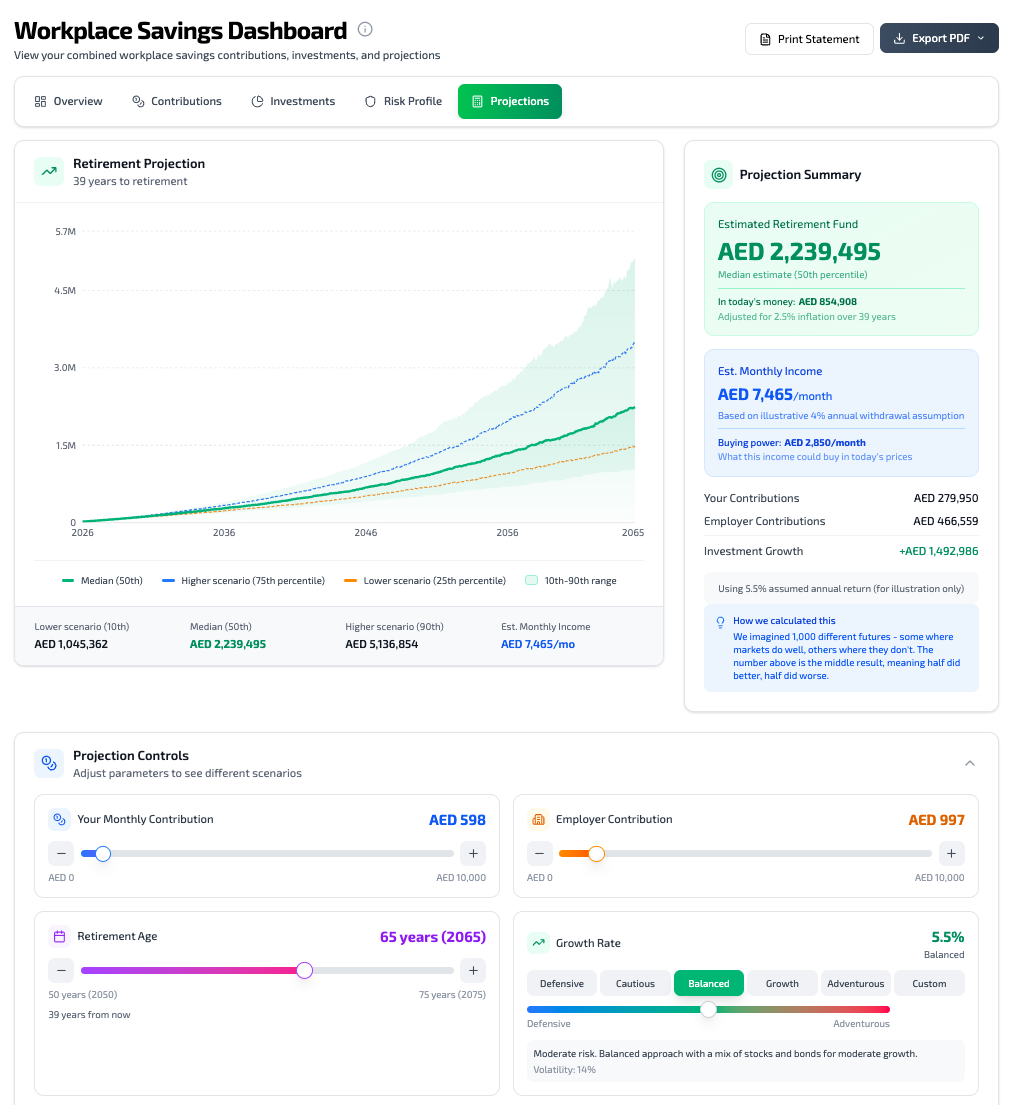Click the Your Monthly Contribution slider handle
Viewport: 1013px width, 1105px height.
tap(103, 853)
